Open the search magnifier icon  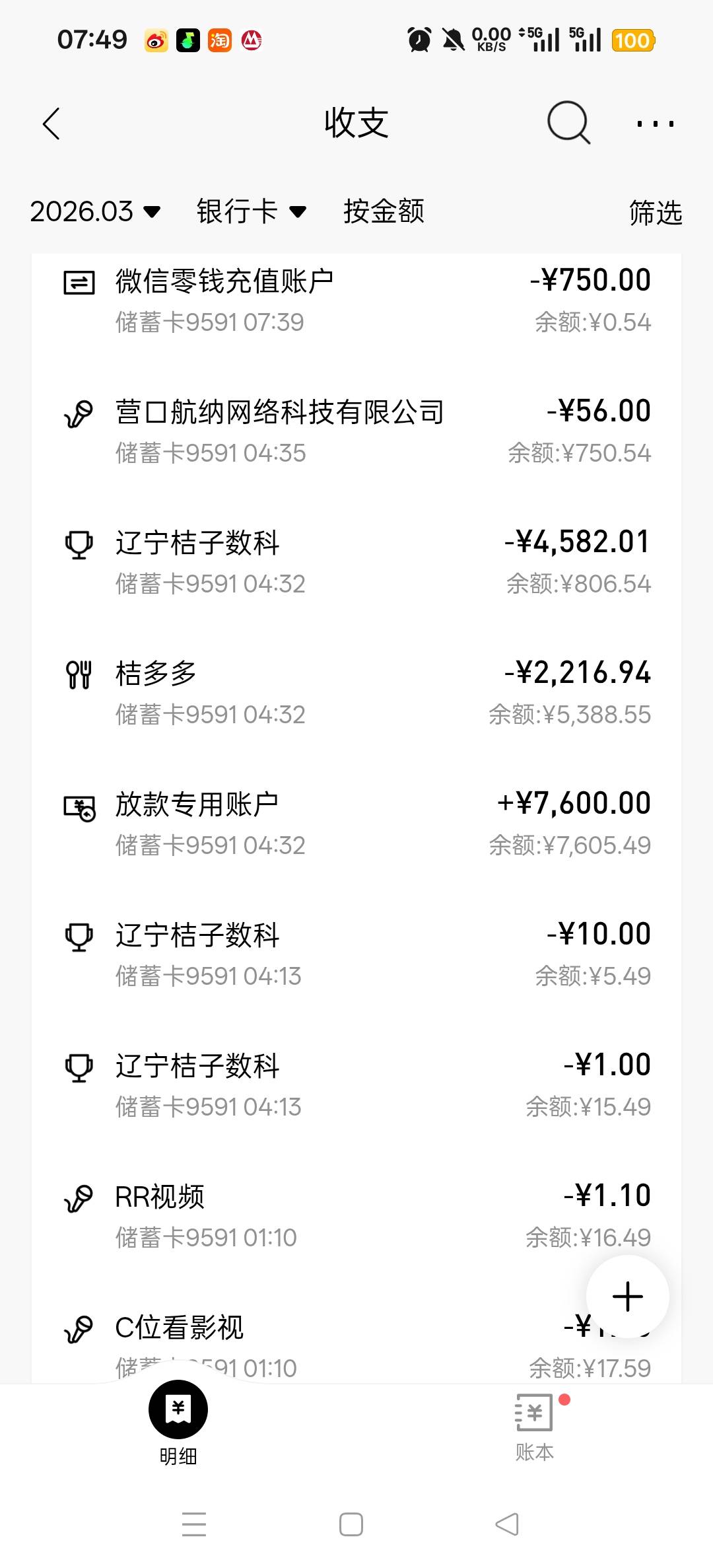568,123
